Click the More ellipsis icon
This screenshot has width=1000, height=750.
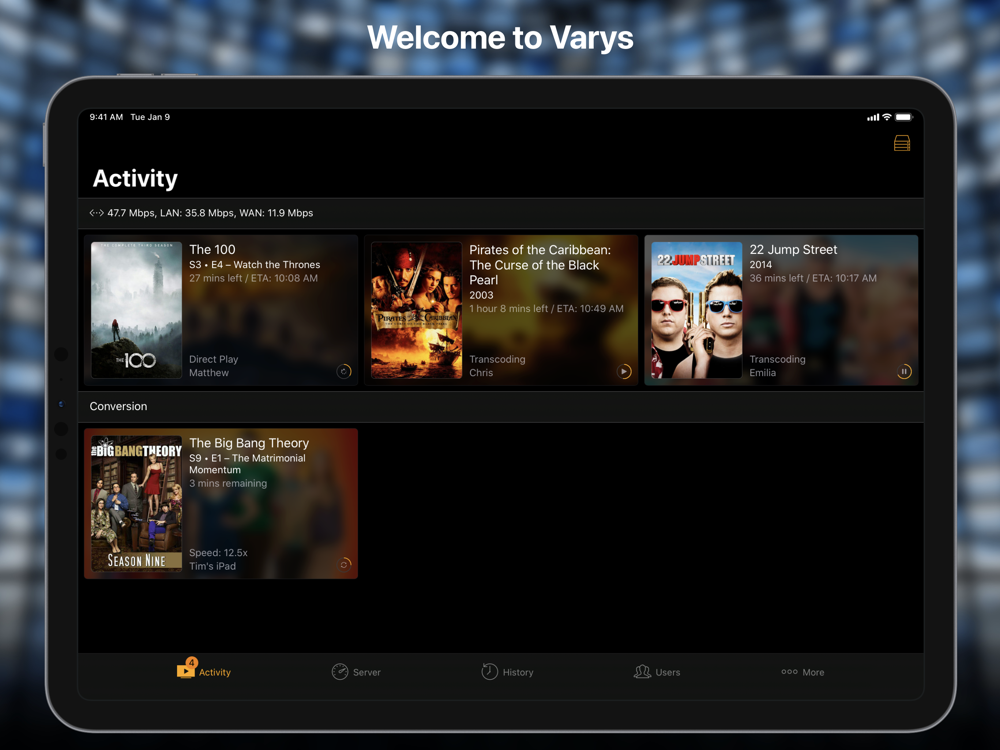pyautogui.click(x=790, y=672)
